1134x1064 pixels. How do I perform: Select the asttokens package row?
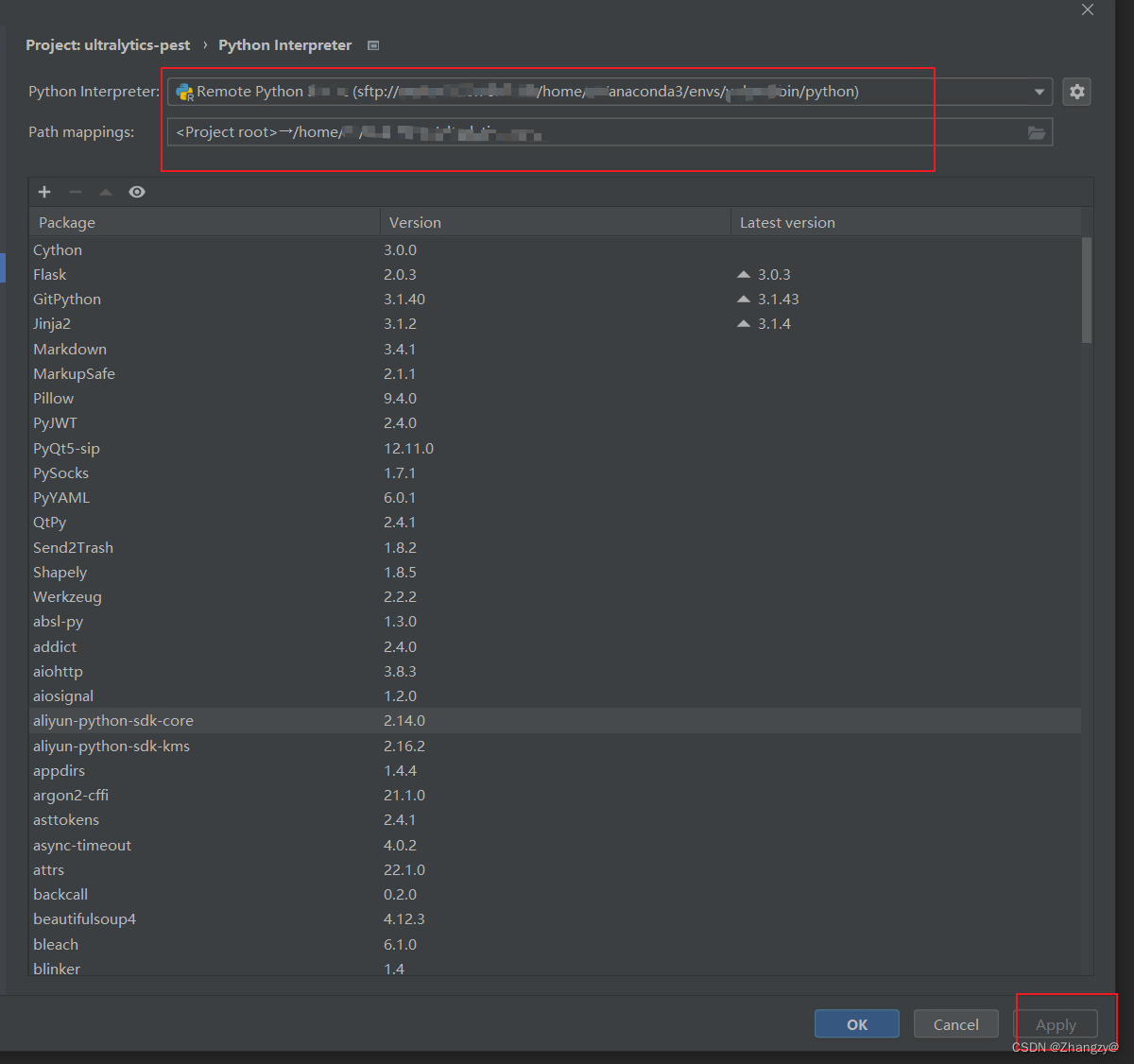click(x=555, y=820)
